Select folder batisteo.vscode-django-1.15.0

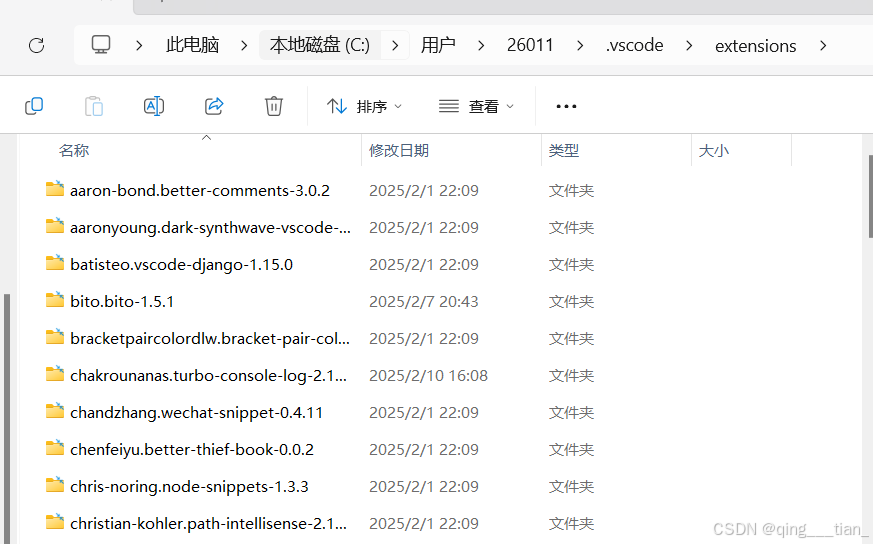coord(182,264)
